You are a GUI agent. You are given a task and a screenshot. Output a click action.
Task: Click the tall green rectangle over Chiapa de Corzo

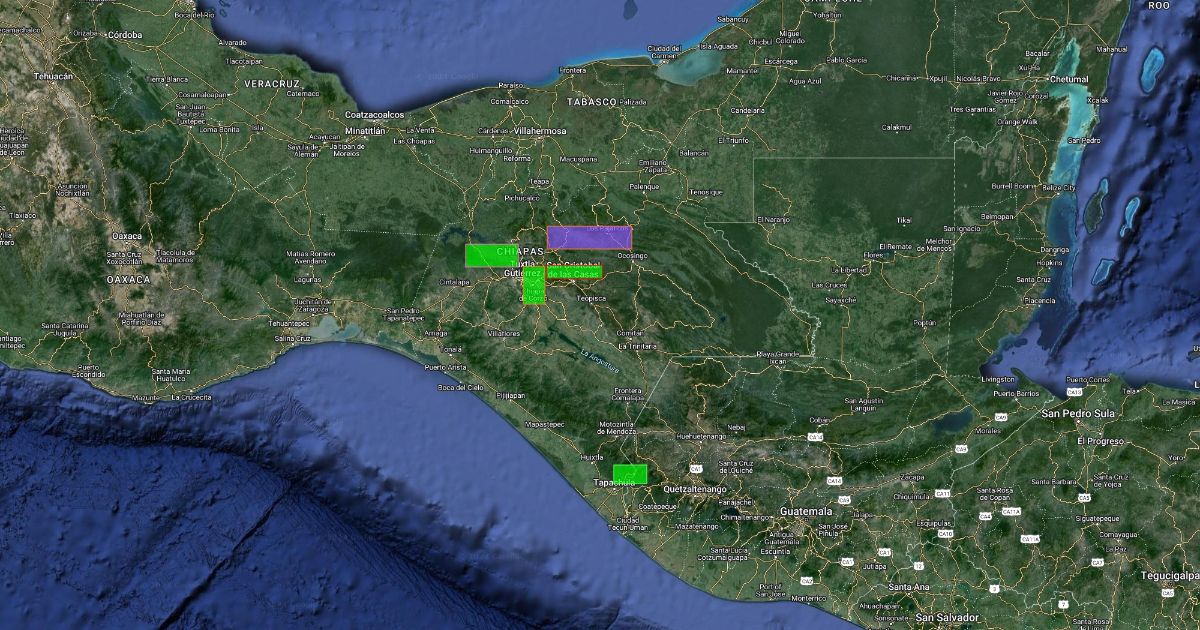pos(533,285)
